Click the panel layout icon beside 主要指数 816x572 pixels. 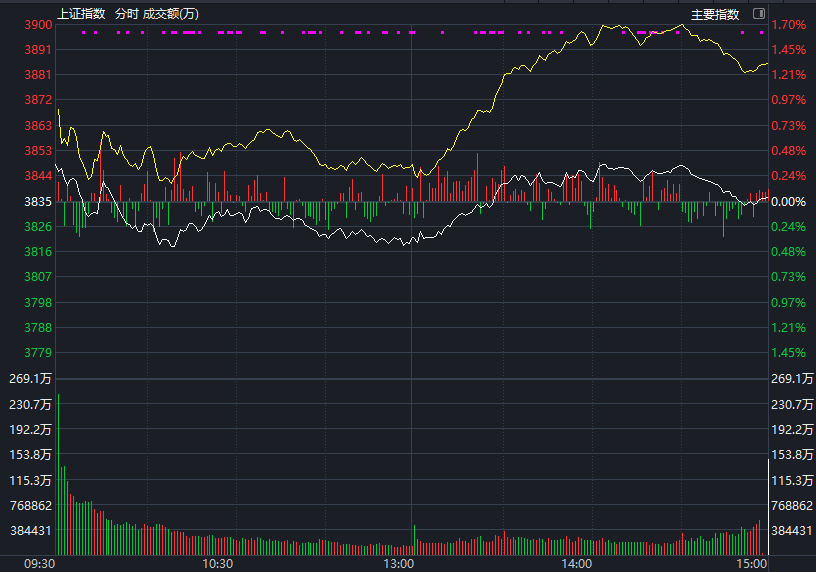click(x=758, y=14)
